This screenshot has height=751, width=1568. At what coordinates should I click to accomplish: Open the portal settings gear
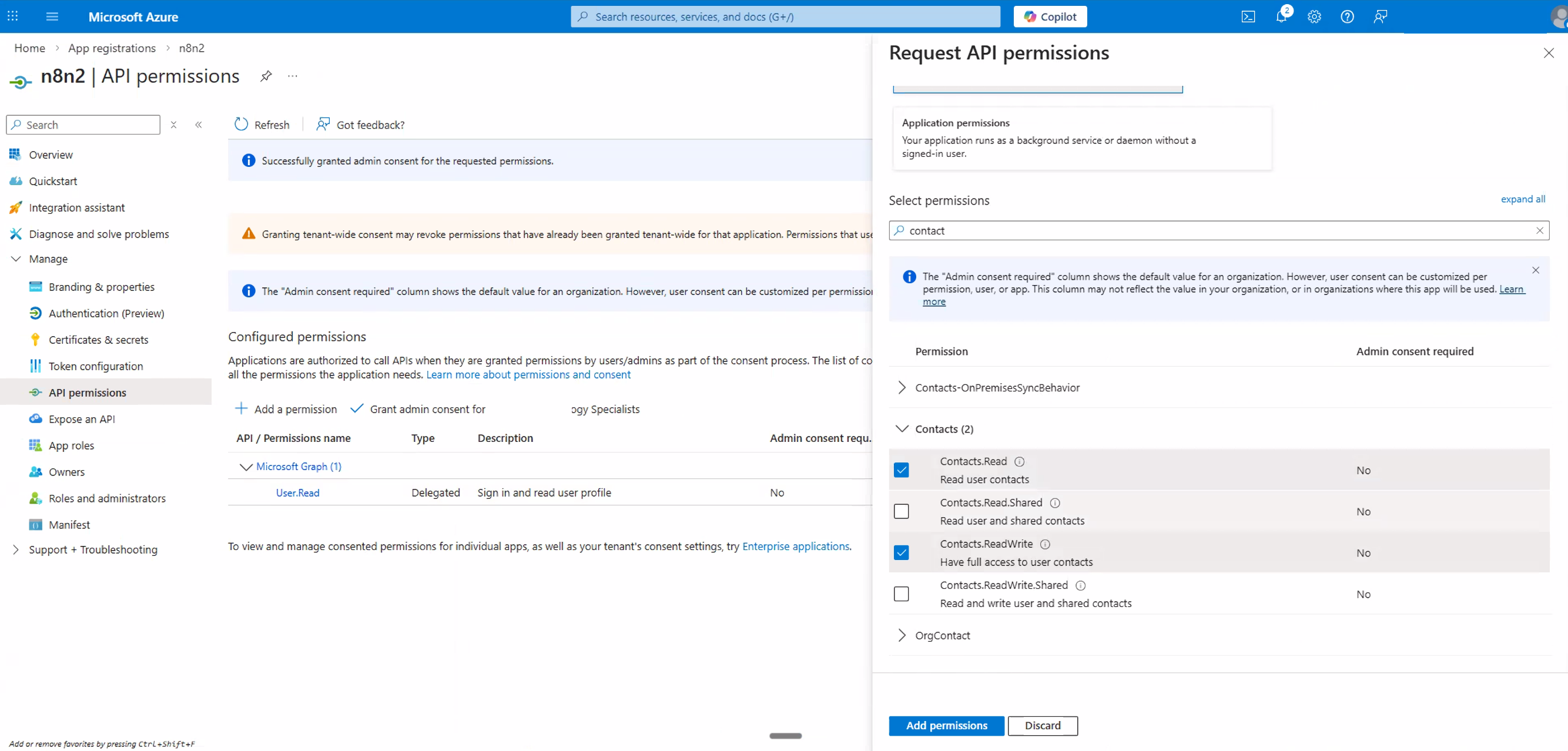tap(1314, 16)
